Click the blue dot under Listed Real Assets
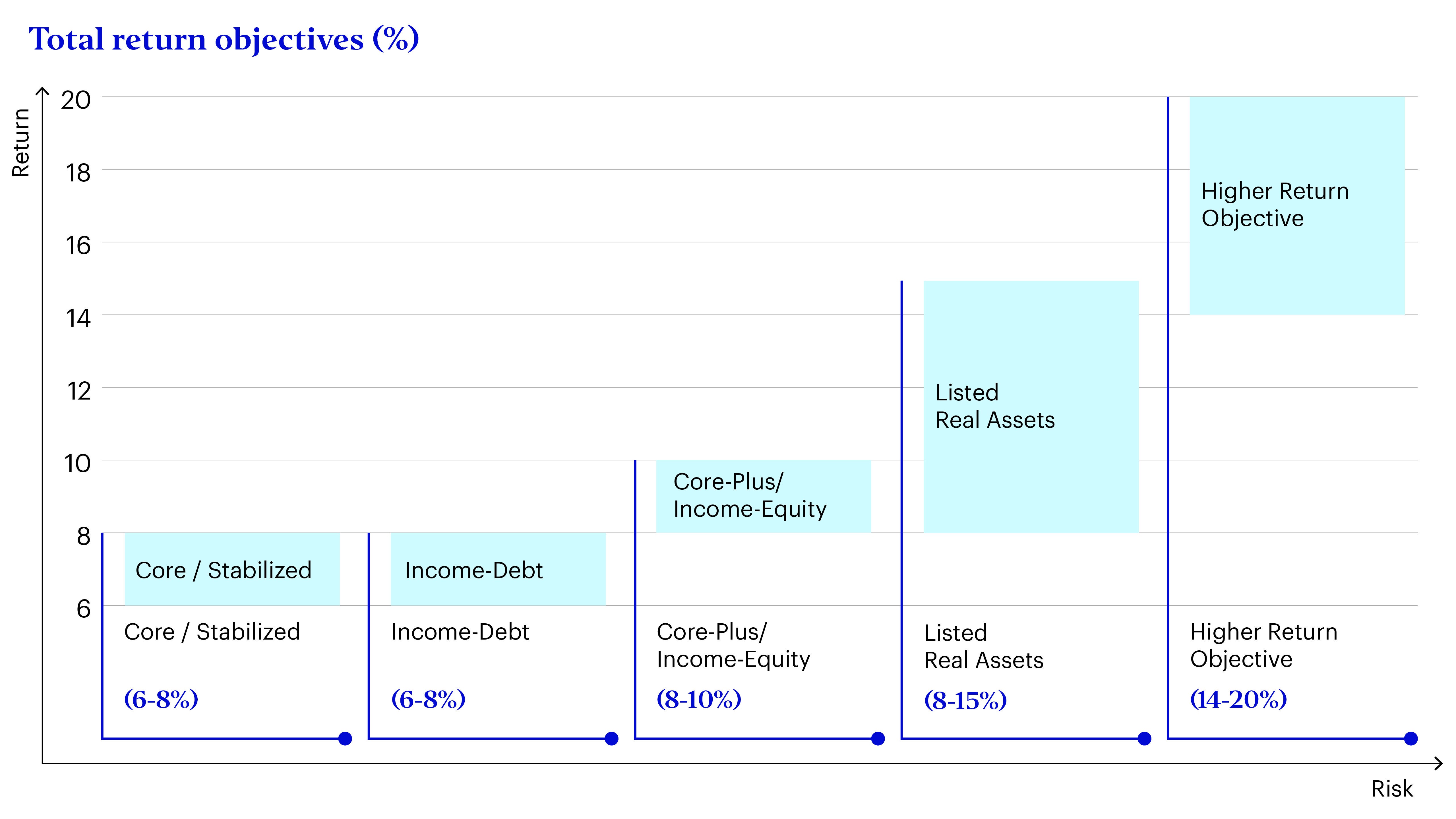The width and height of the screenshot is (1456, 819). (1144, 738)
